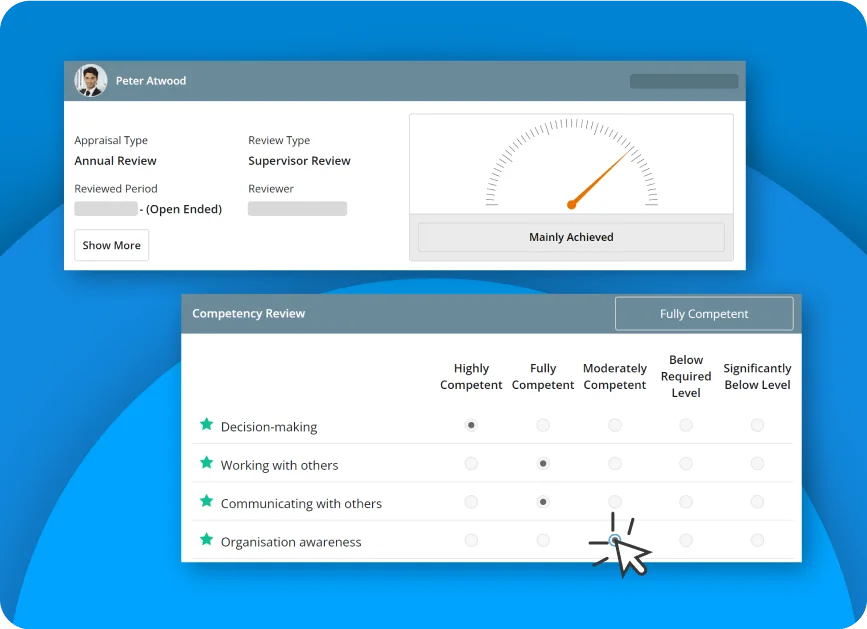The height and width of the screenshot is (629, 867).
Task: Click the redacted Reviewer name field
Action: click(x=297, y=208)
